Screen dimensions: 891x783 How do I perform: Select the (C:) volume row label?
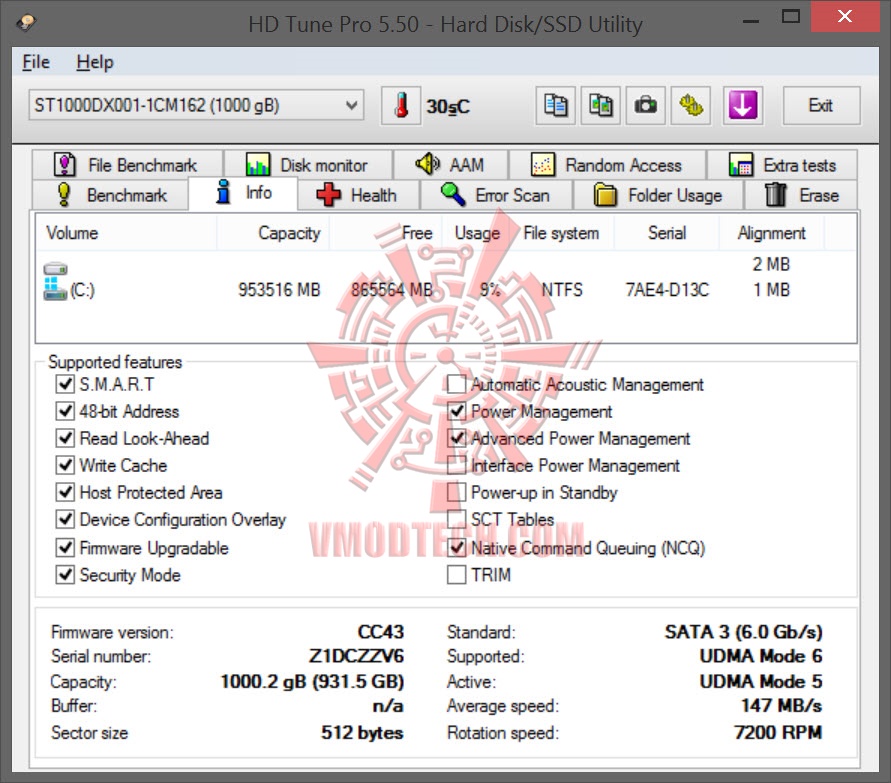[x=82, y=290]
